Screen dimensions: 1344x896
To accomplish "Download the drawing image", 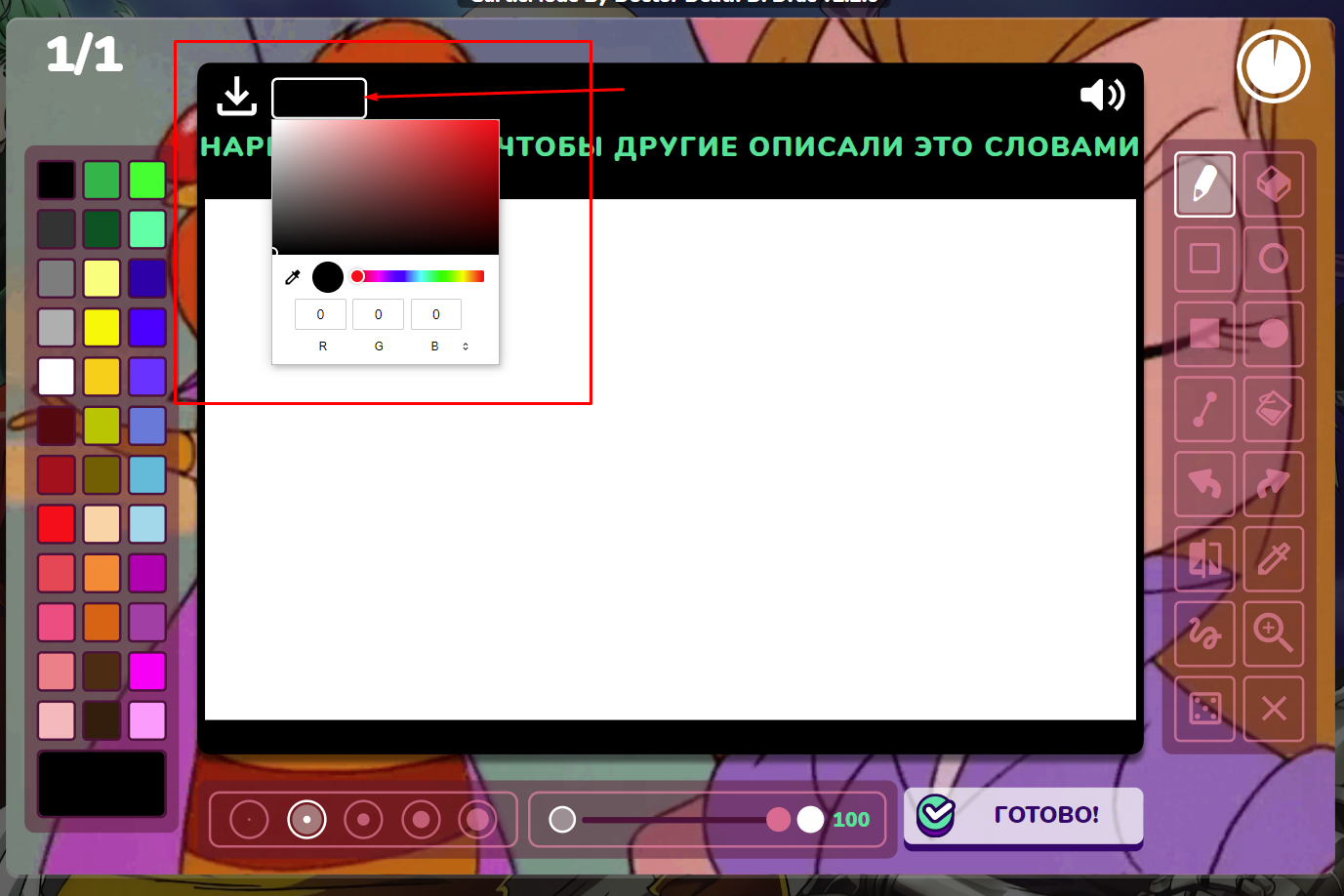I will point(236,97).
